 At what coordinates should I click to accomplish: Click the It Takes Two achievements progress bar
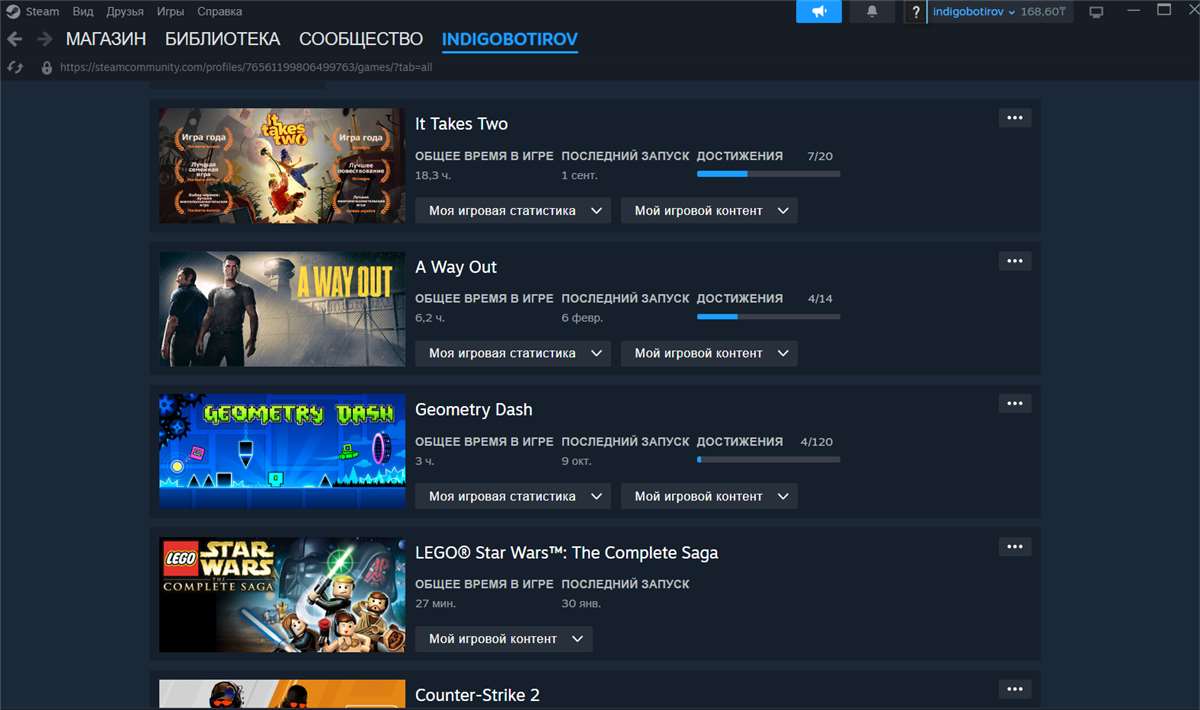(x=768, y=173)
